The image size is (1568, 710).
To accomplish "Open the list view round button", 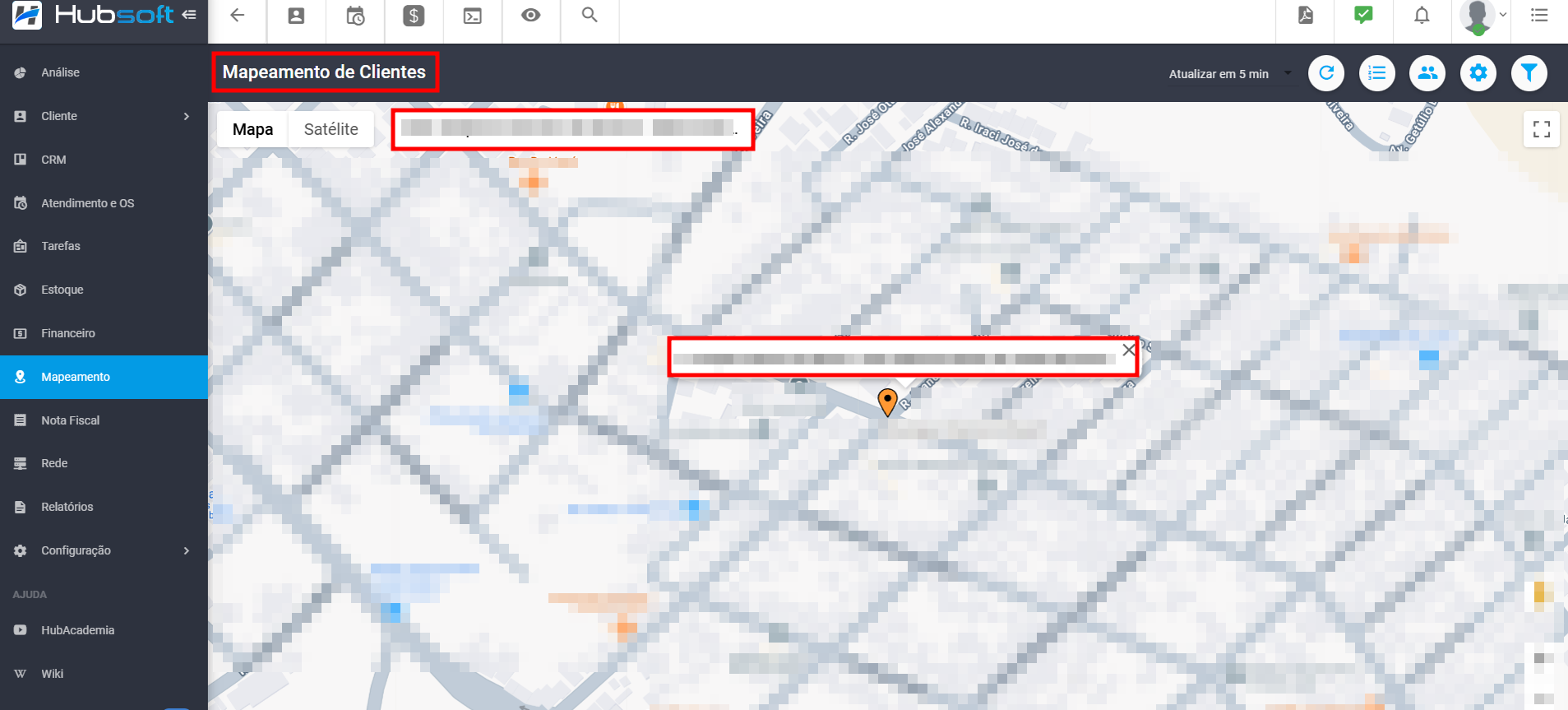I will click(x=1377, y=73).
